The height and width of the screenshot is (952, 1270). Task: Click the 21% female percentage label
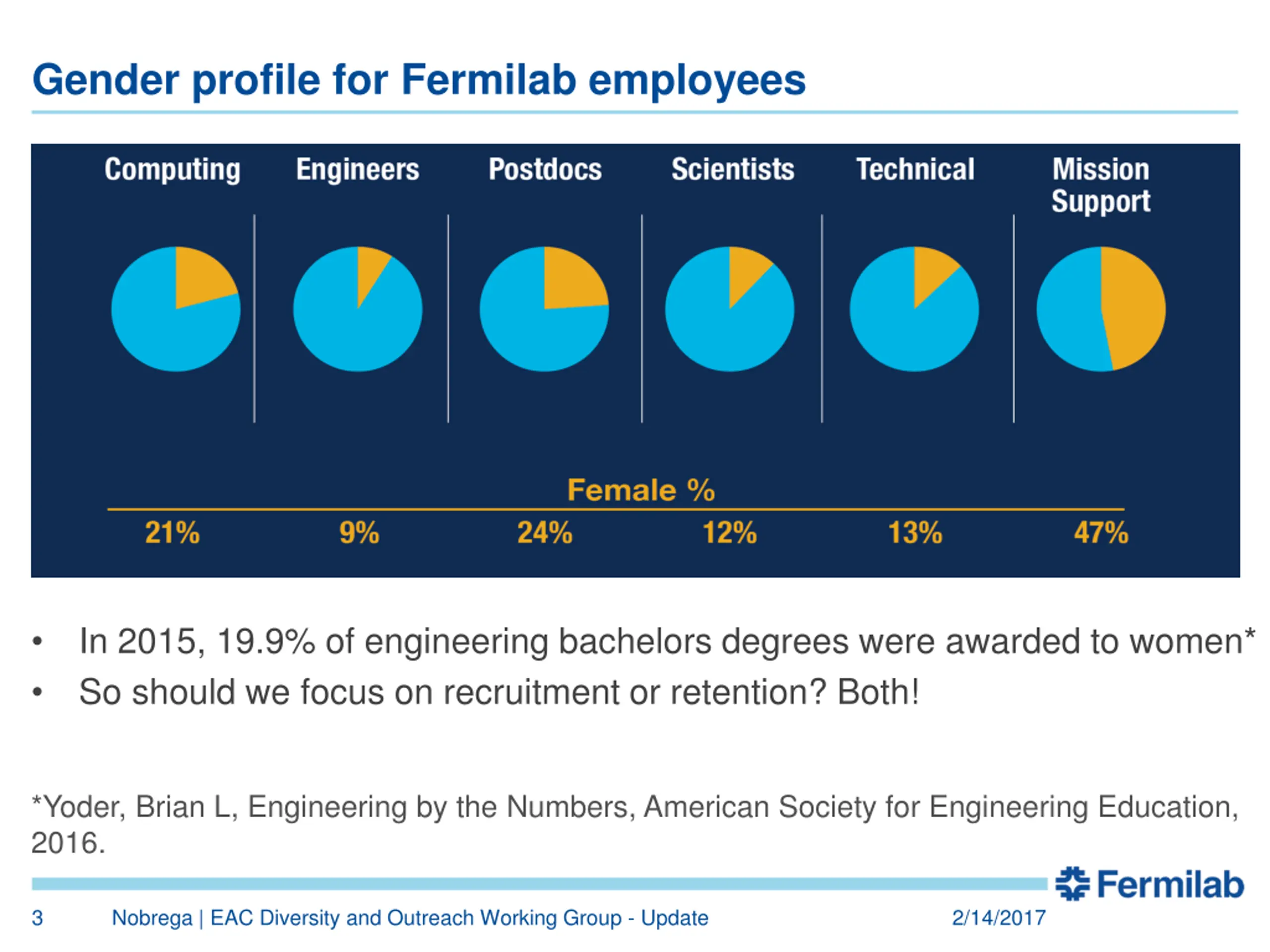(172, 533)
